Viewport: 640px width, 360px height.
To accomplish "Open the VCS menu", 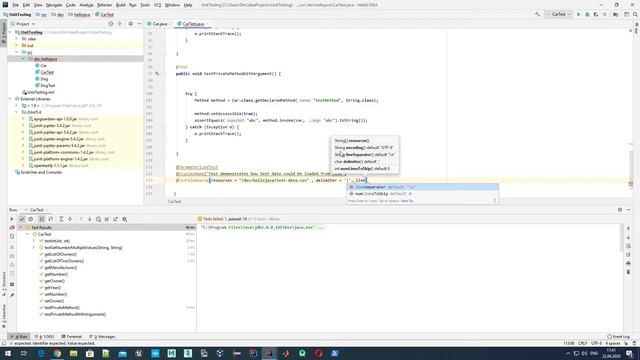I will click(157, 5).
